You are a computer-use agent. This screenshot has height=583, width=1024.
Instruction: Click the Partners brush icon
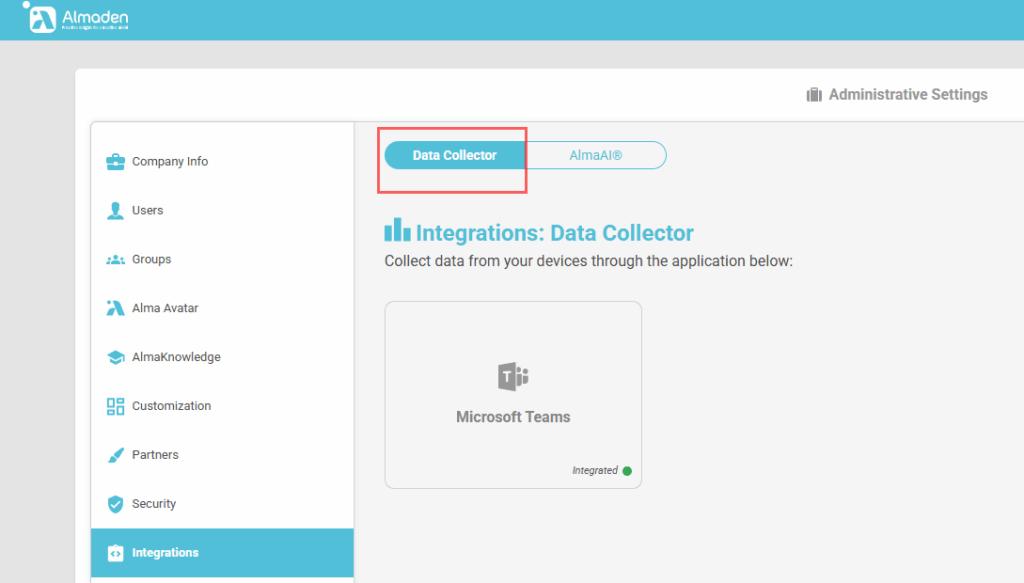(115, 455)
